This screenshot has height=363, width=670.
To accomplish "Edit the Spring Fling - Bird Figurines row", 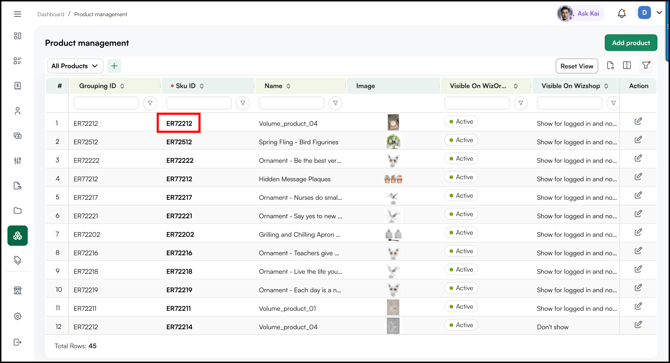I will (x=638, y=140).
